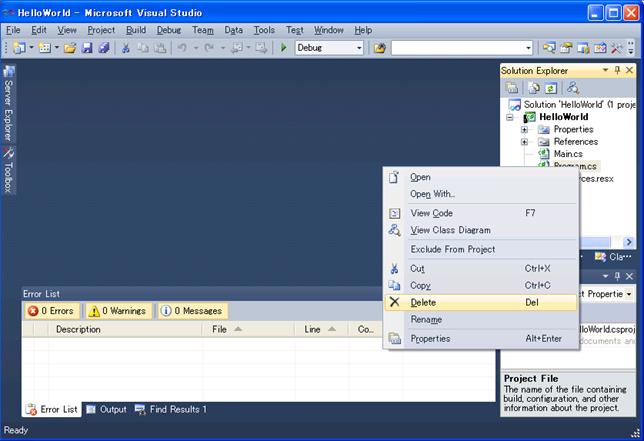Choose Rename in the context menu
This screenshot has height=441, width=644.
481,319
